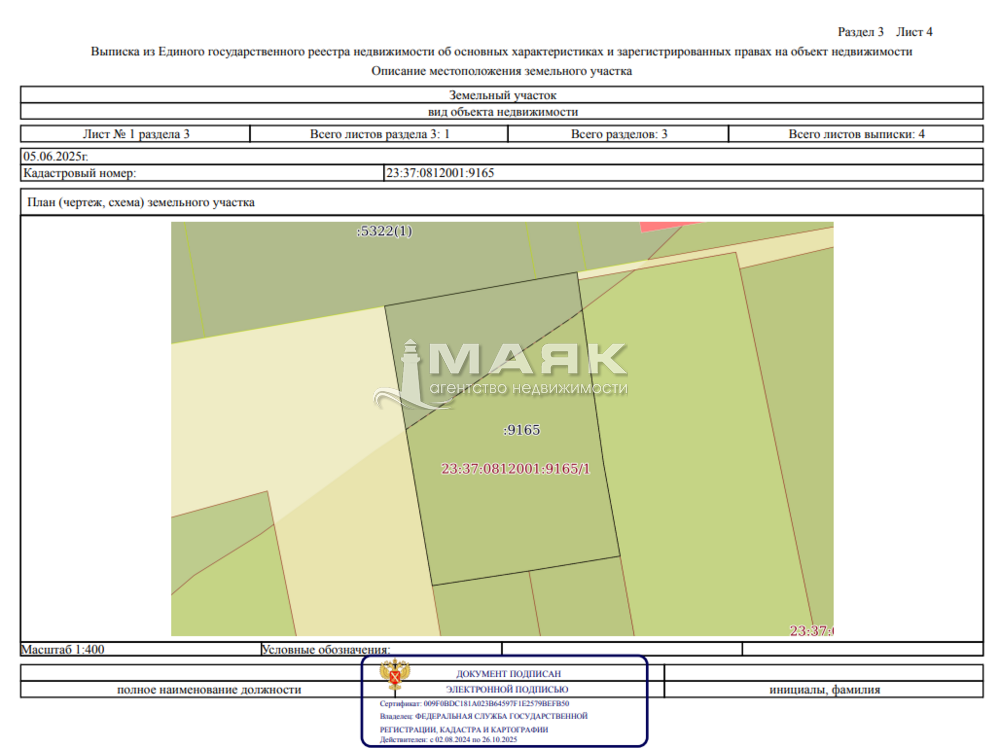Click the parcel label :5322(1) on map
Viewport: 1000px width, 748px height.
coord(384,231)
